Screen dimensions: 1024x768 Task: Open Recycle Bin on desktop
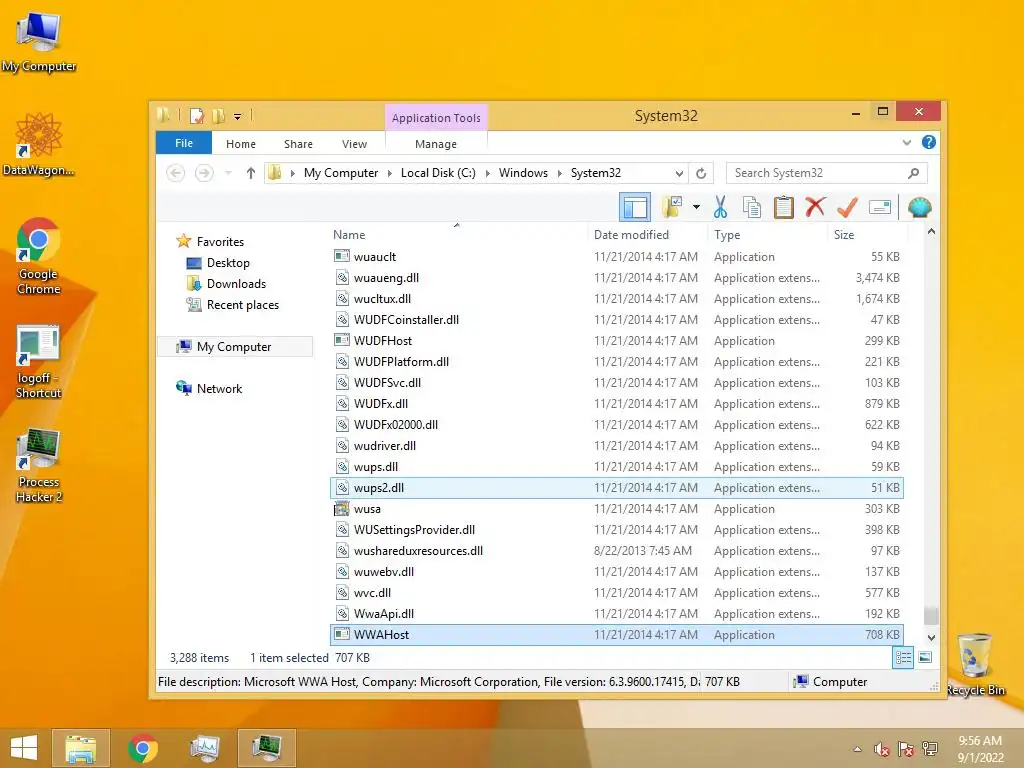975,664
